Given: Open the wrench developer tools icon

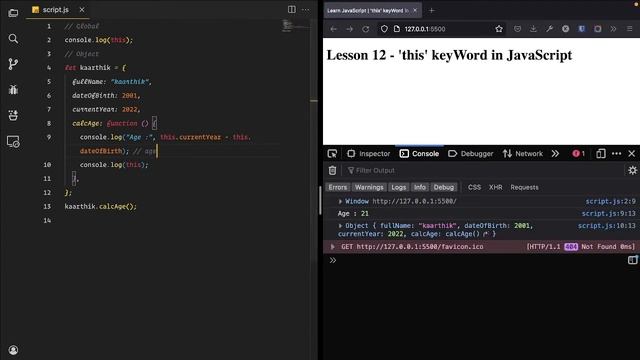Looking at the screenshot, I should point(549,29).
